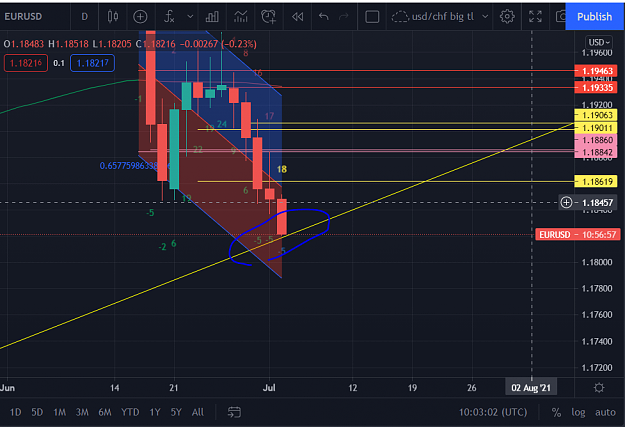625x427 pixels.
Task: Click the Publish button
Action: (x=595, y=17)
